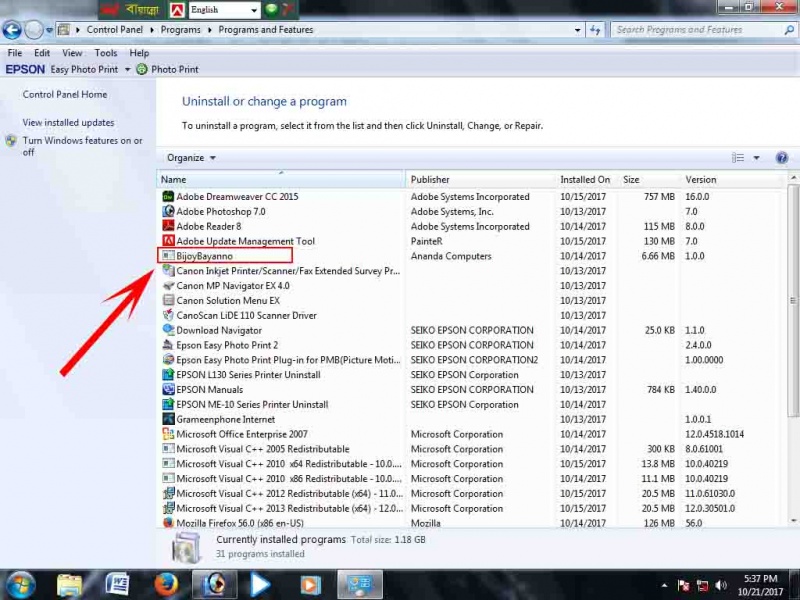
Task: Open the Organize dropdown
Action: (191, 158)
